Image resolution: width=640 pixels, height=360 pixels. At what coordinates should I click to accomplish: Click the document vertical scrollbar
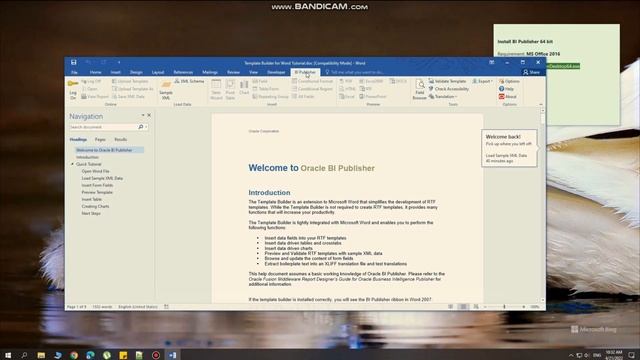coord(542,204)
